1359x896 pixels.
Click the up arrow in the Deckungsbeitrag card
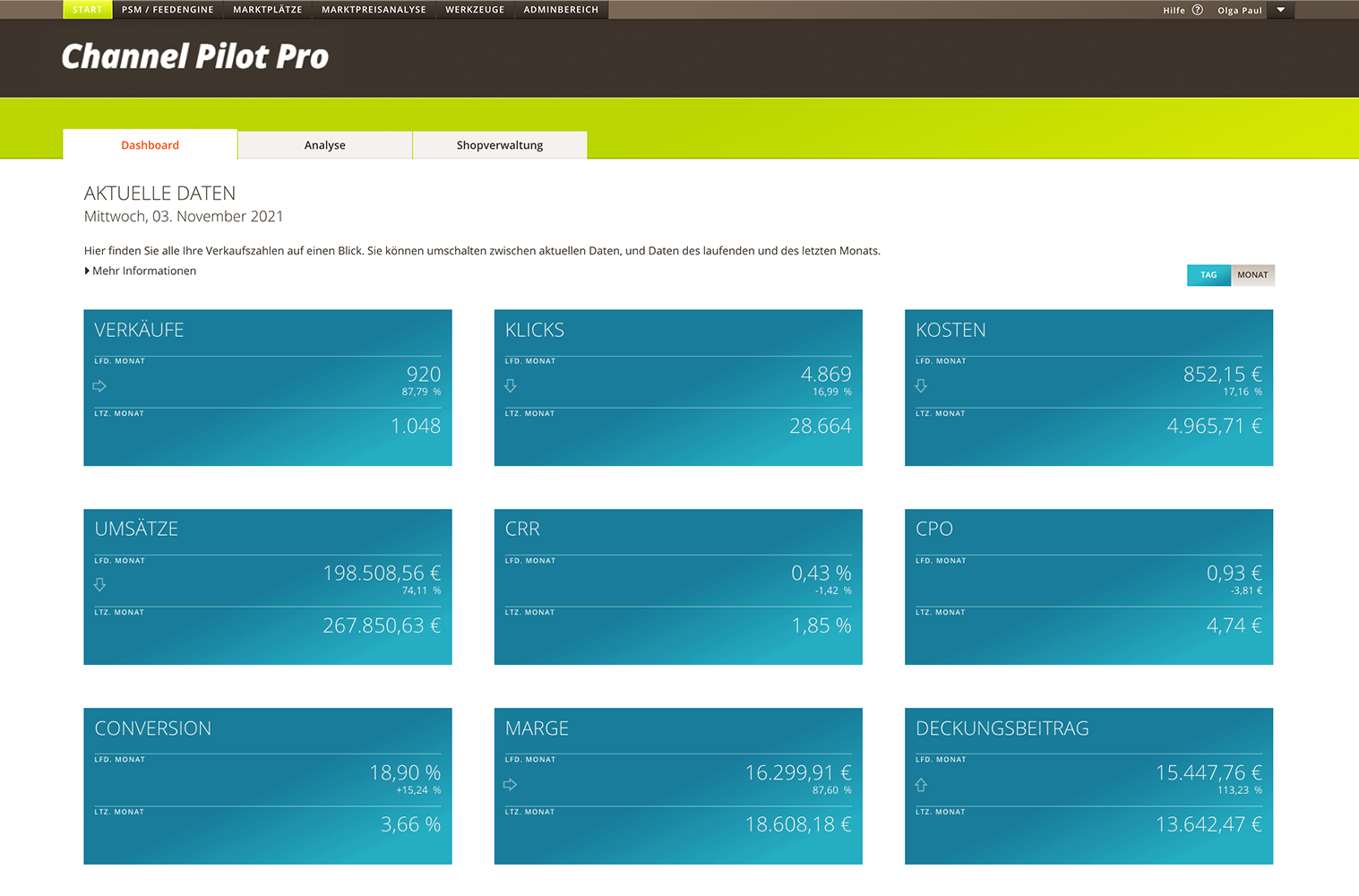921,785
